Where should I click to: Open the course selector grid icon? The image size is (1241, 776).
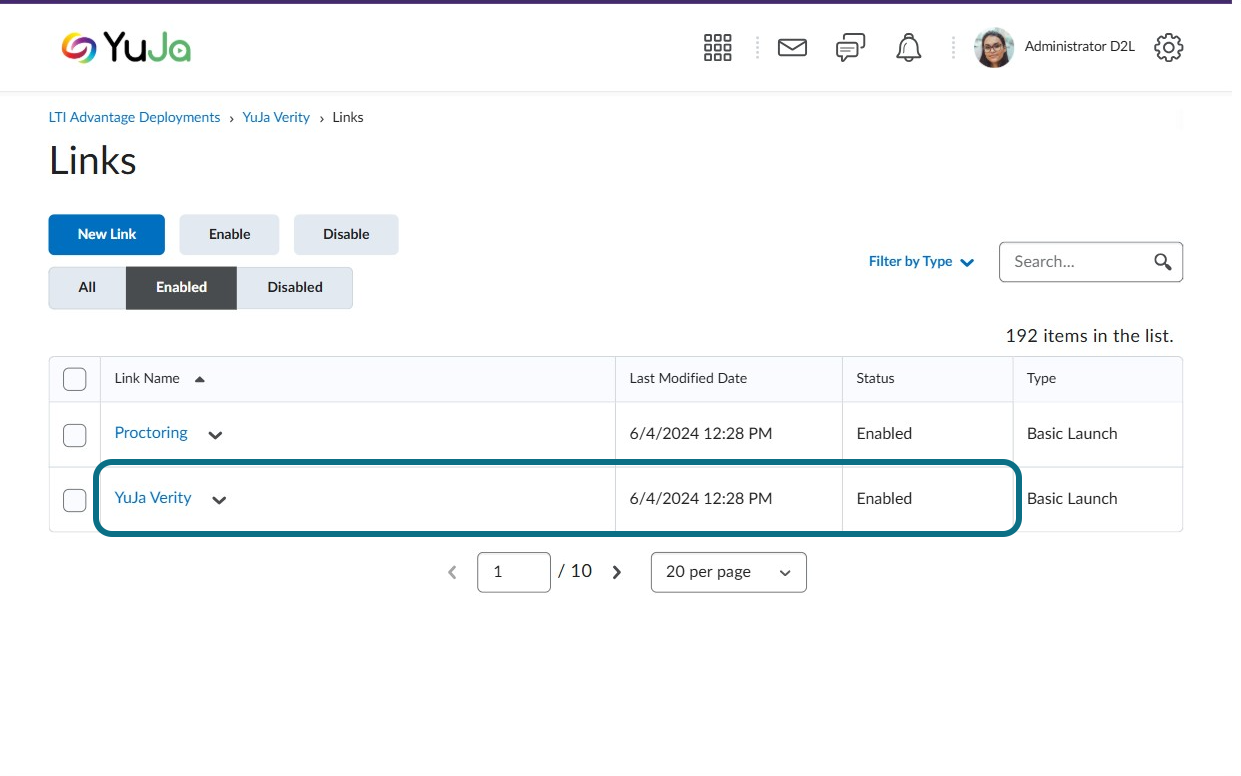[x=718, y=47]
